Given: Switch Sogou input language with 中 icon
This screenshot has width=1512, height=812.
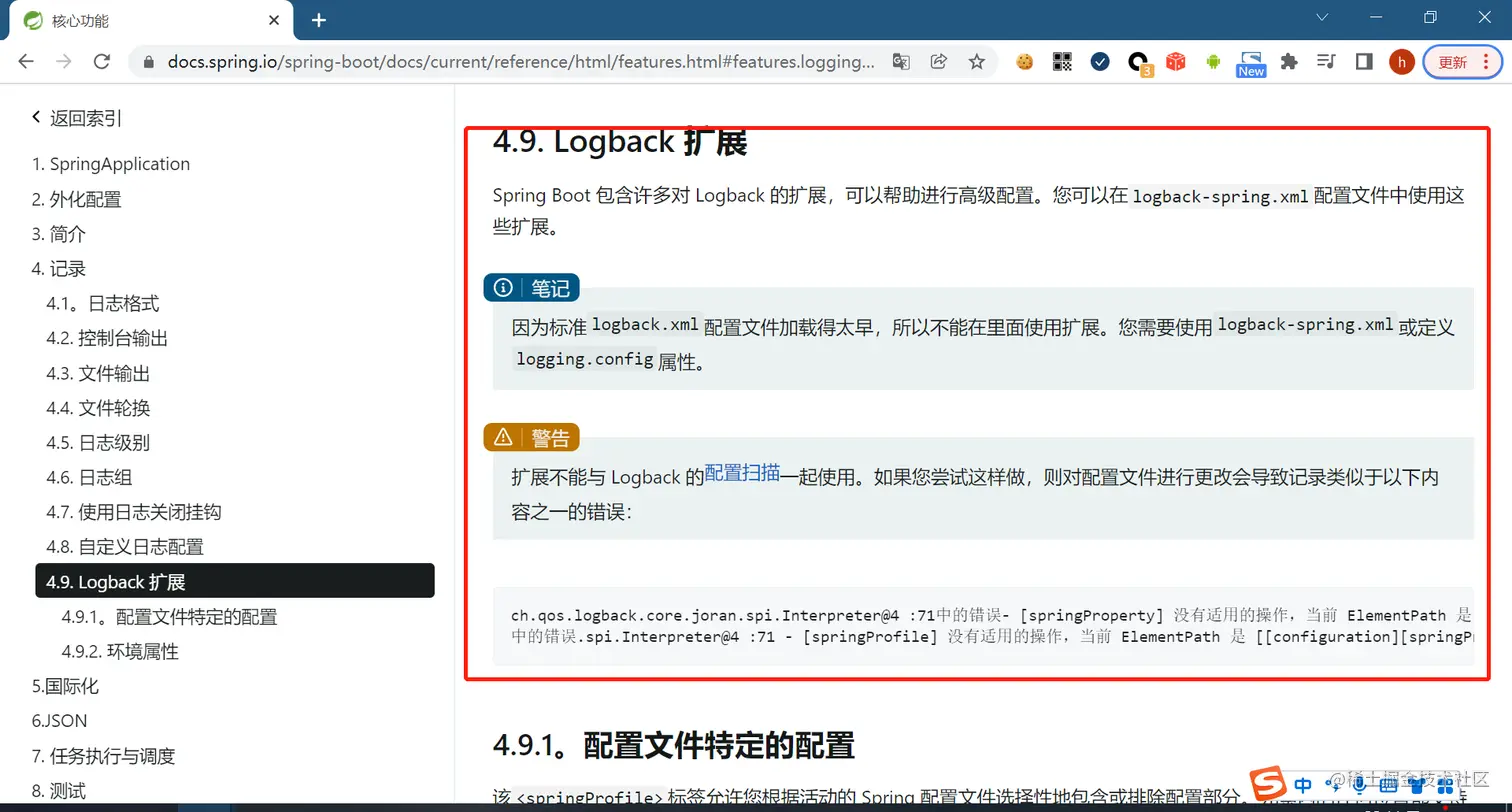Looking at the screenshot, I should (1303, 785).
